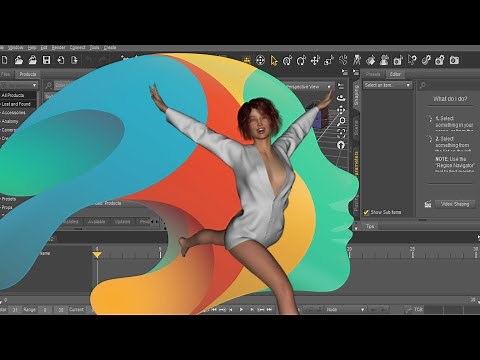Expand the Accessories category
The width and height of the screenshot is (480, 360).
(13, 113)
